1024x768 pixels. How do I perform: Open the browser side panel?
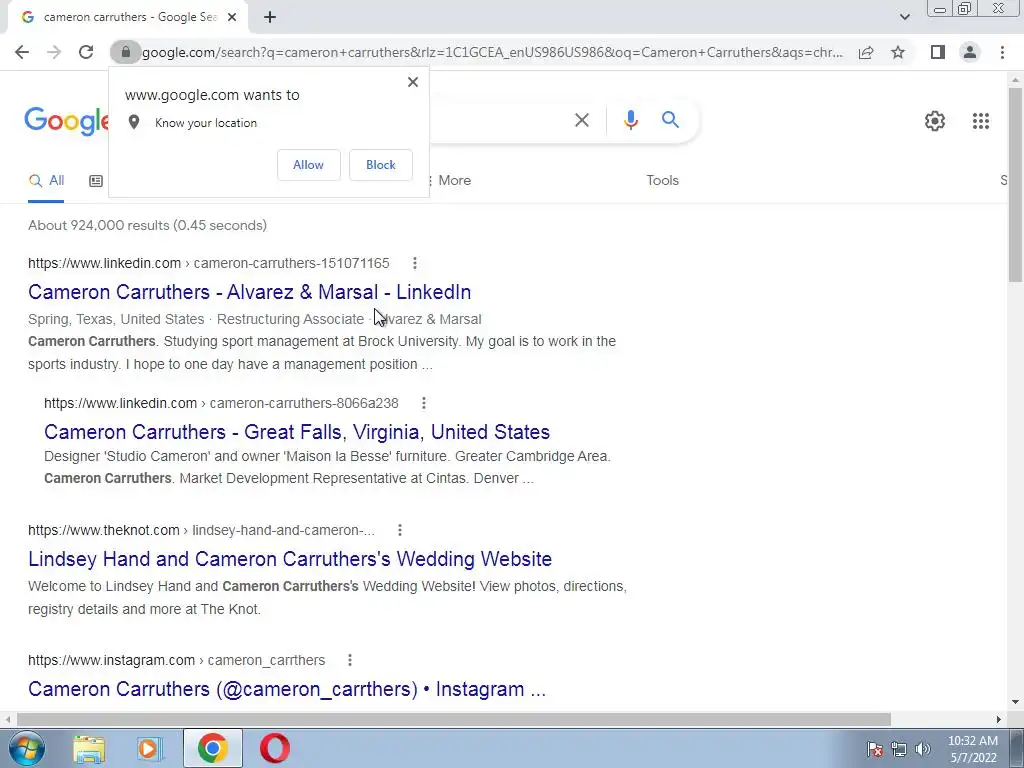938,52
